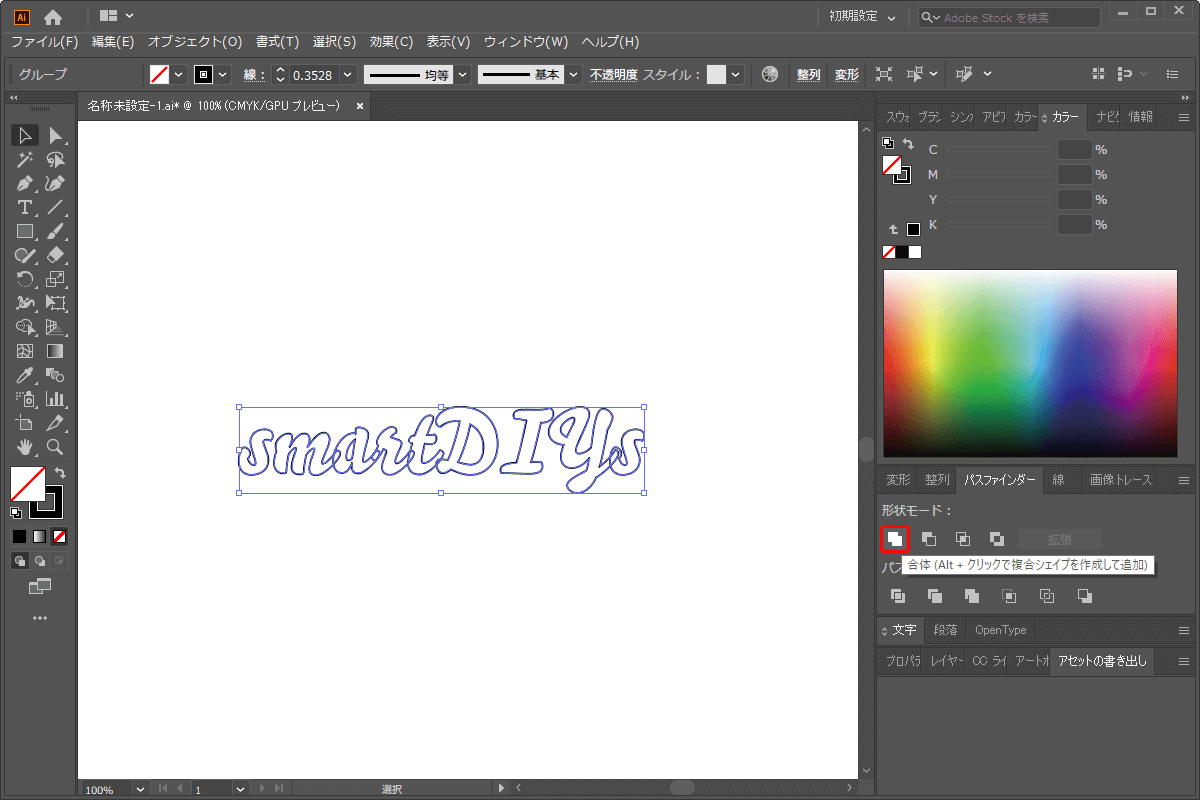Select the Shape Builder tool
The width and height of the screenshot is (1200, 800).
[26, 327]
